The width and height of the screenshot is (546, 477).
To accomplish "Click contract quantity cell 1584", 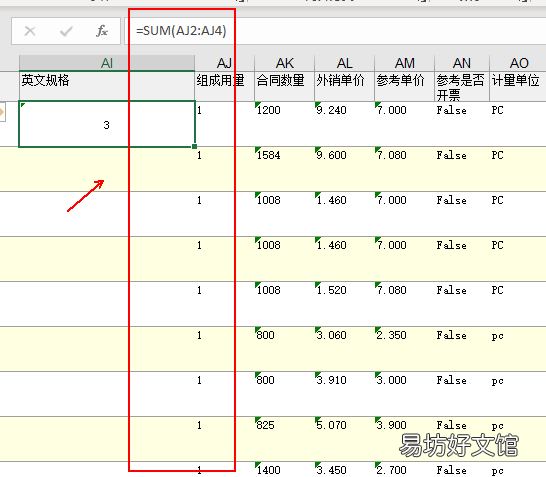I will (284, 169).
